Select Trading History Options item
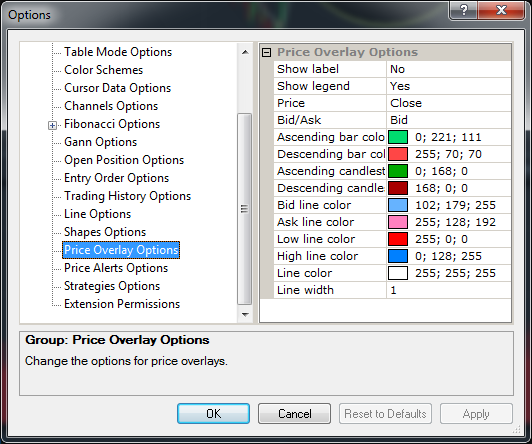 [x=128, y=196]
